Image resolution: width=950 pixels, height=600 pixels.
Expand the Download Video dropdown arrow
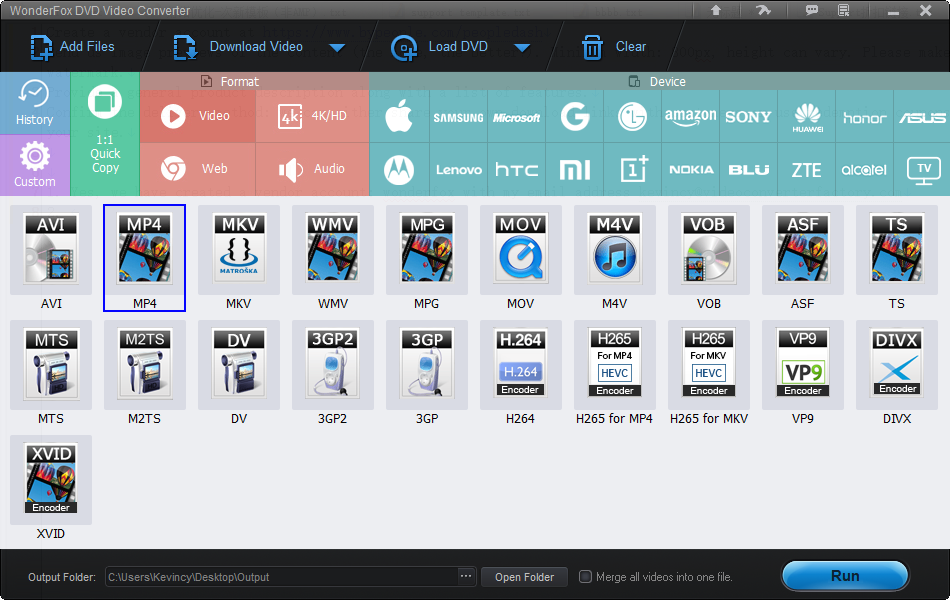point(337,47)
